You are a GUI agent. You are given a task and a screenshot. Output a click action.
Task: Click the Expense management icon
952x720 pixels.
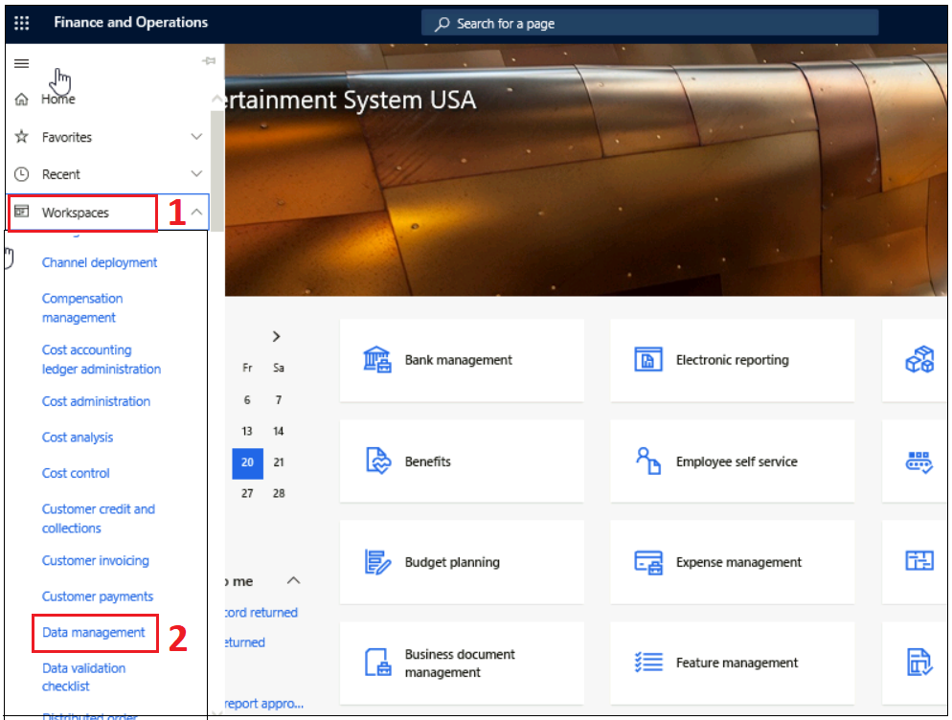[x=648, y=562]
